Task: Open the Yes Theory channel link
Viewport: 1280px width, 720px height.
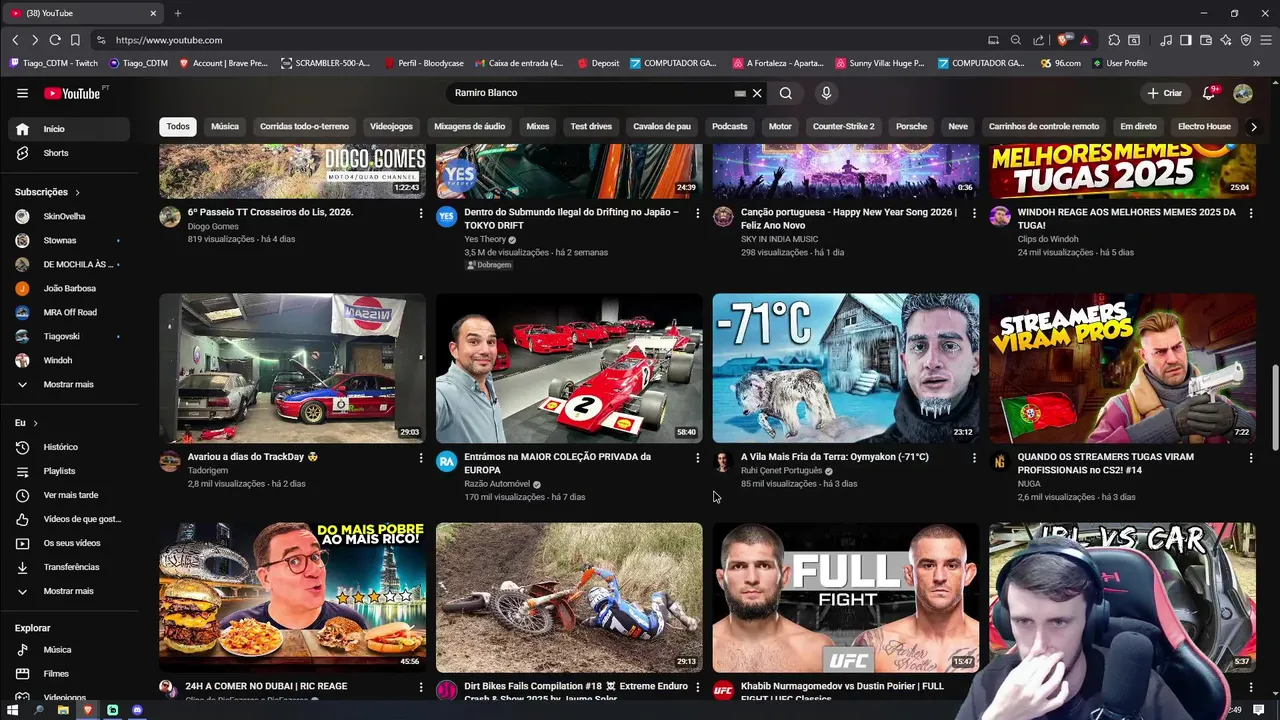Action: (485, 240)
